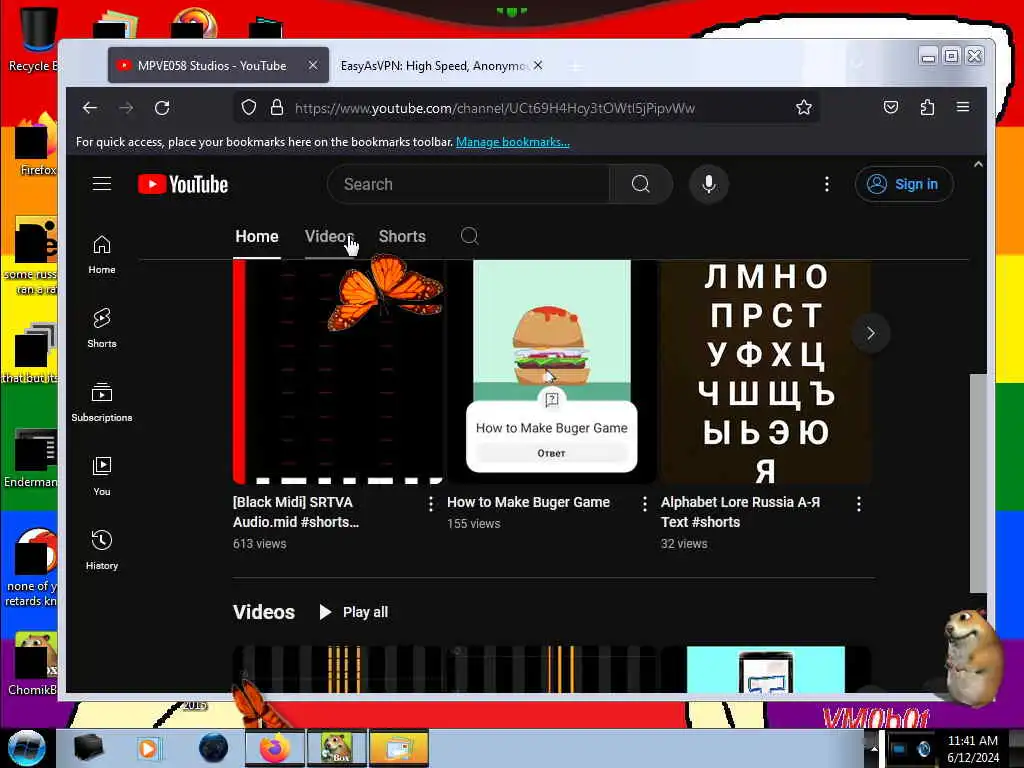This screenshot has height=768, width=1024.
Task: Open You in the sidebar
Action: (102, 477)
